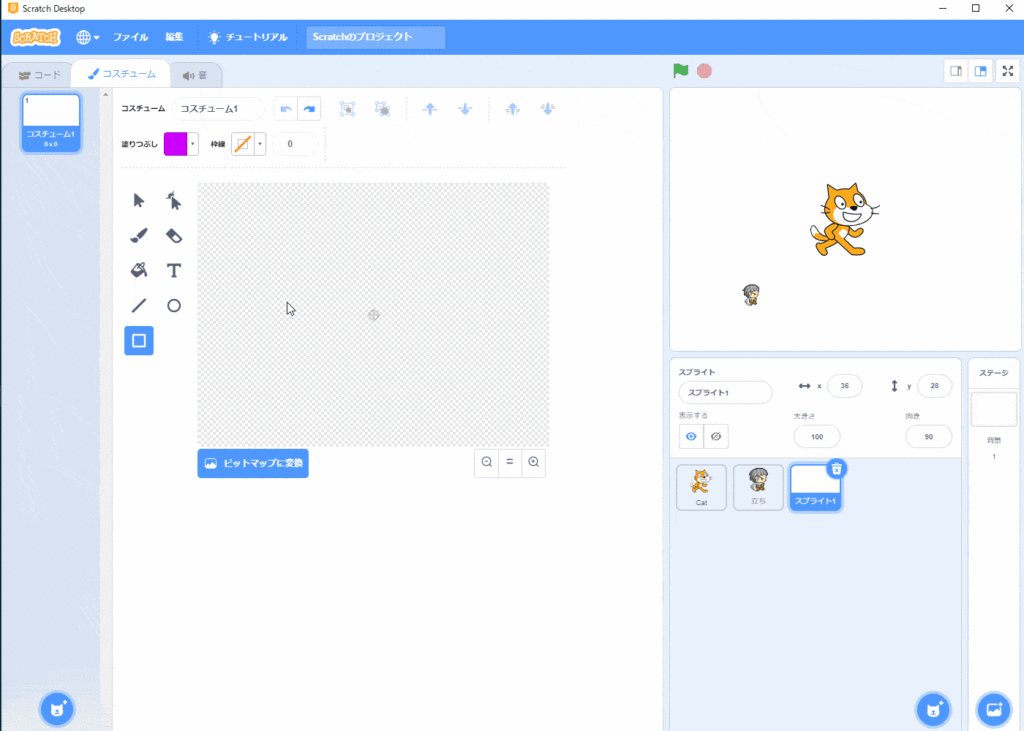
Task: Open the チュートリアル link
Action: point(248,37)
